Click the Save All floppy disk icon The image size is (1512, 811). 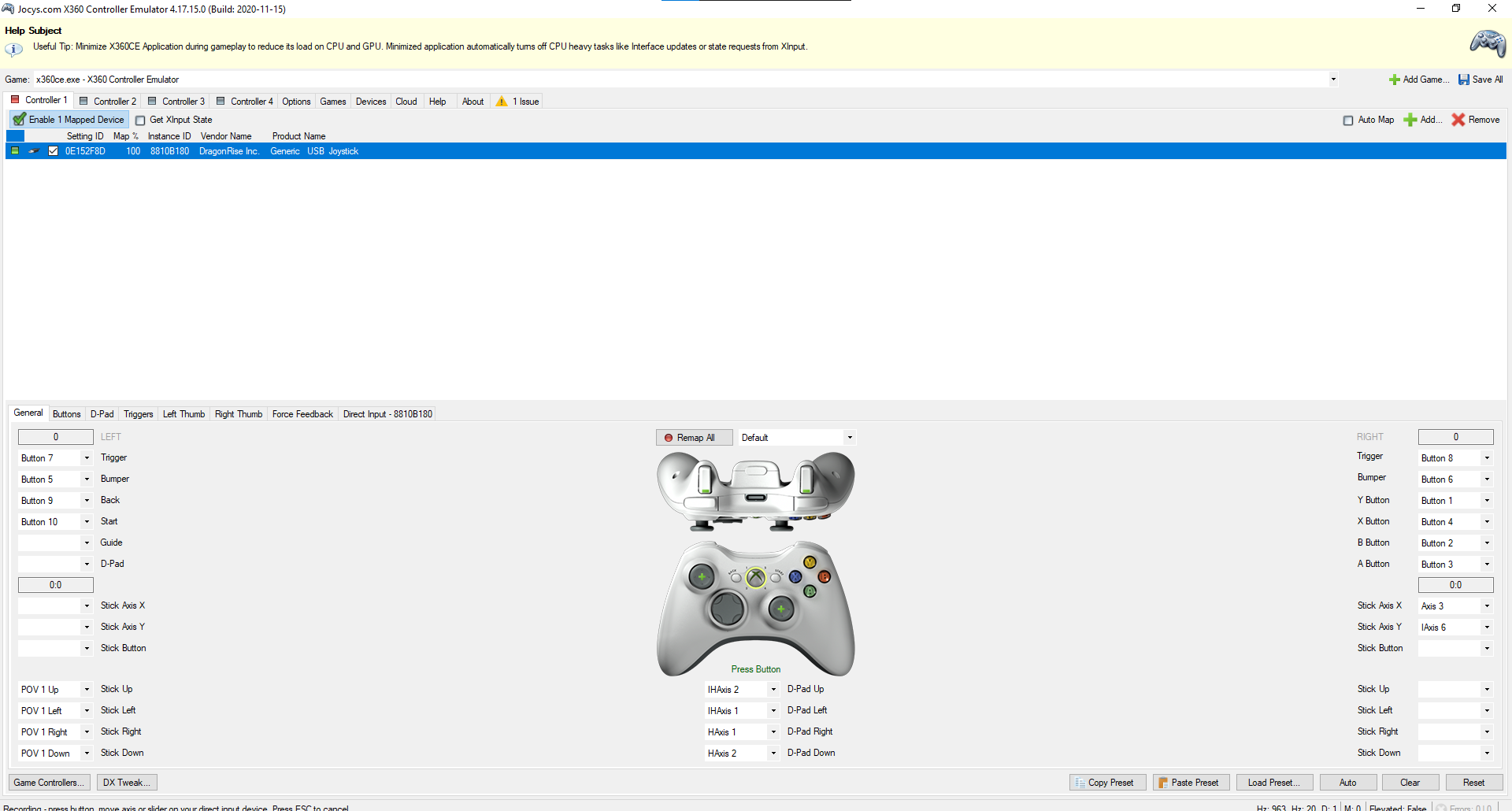pos(1464,80)
